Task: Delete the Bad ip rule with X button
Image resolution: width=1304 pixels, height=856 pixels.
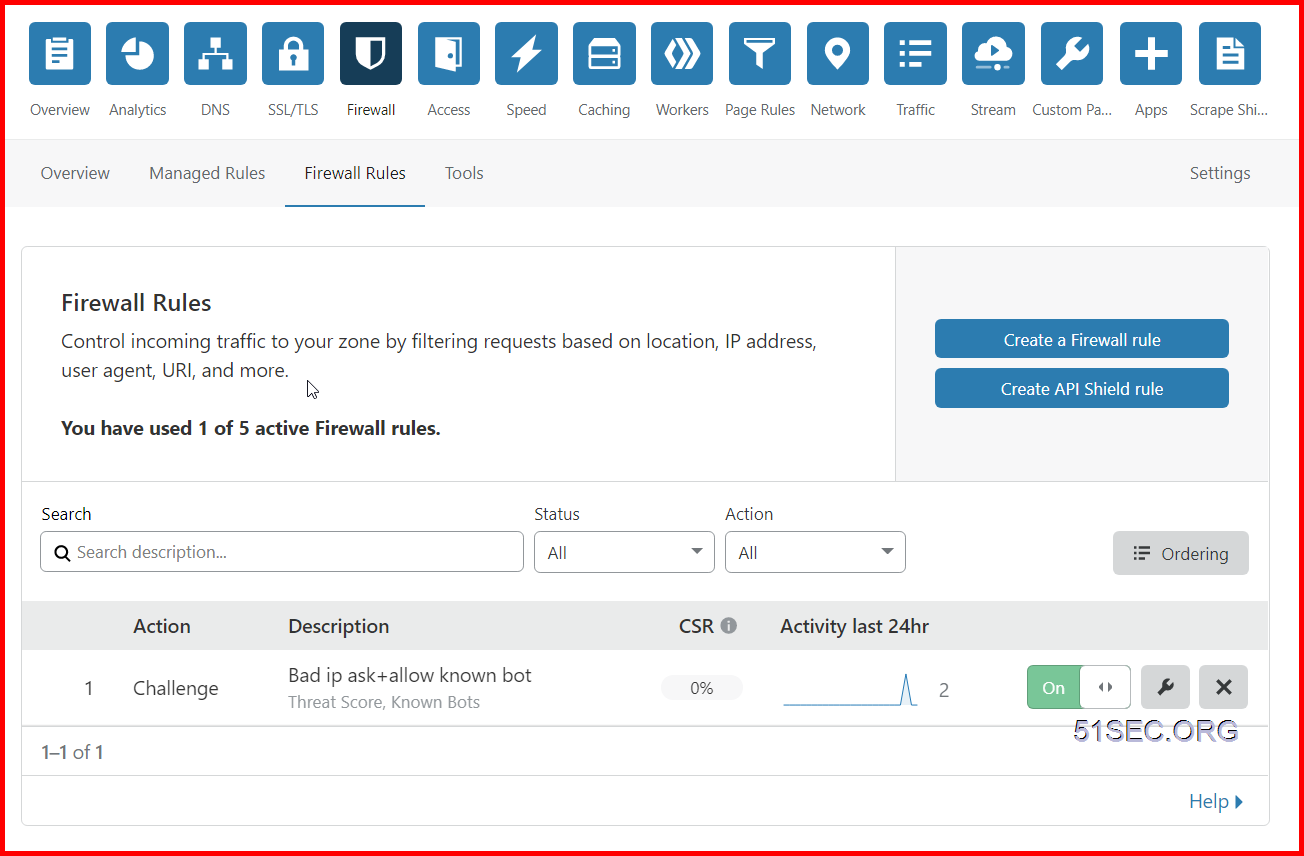Action: (x=1223, y=687)
